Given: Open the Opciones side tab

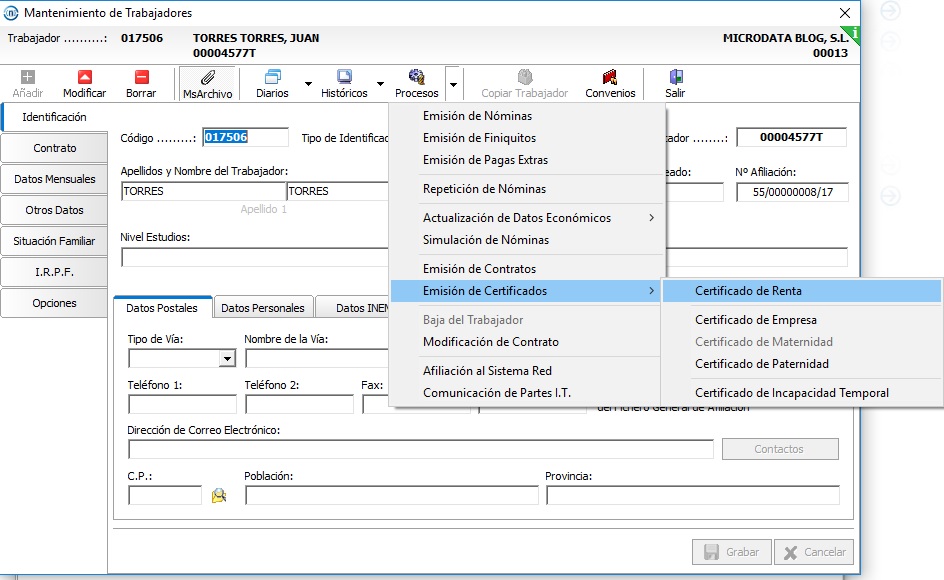Looking at the screenshot, I should click(x=54, y=303).
